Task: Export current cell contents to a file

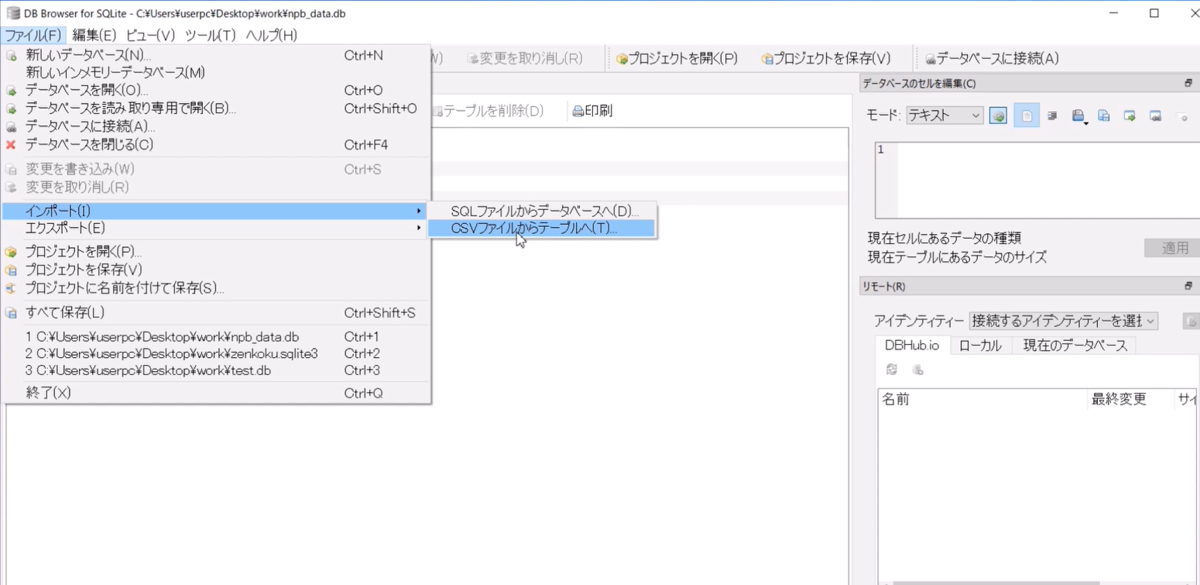Action: click(x=1101, y=115)
